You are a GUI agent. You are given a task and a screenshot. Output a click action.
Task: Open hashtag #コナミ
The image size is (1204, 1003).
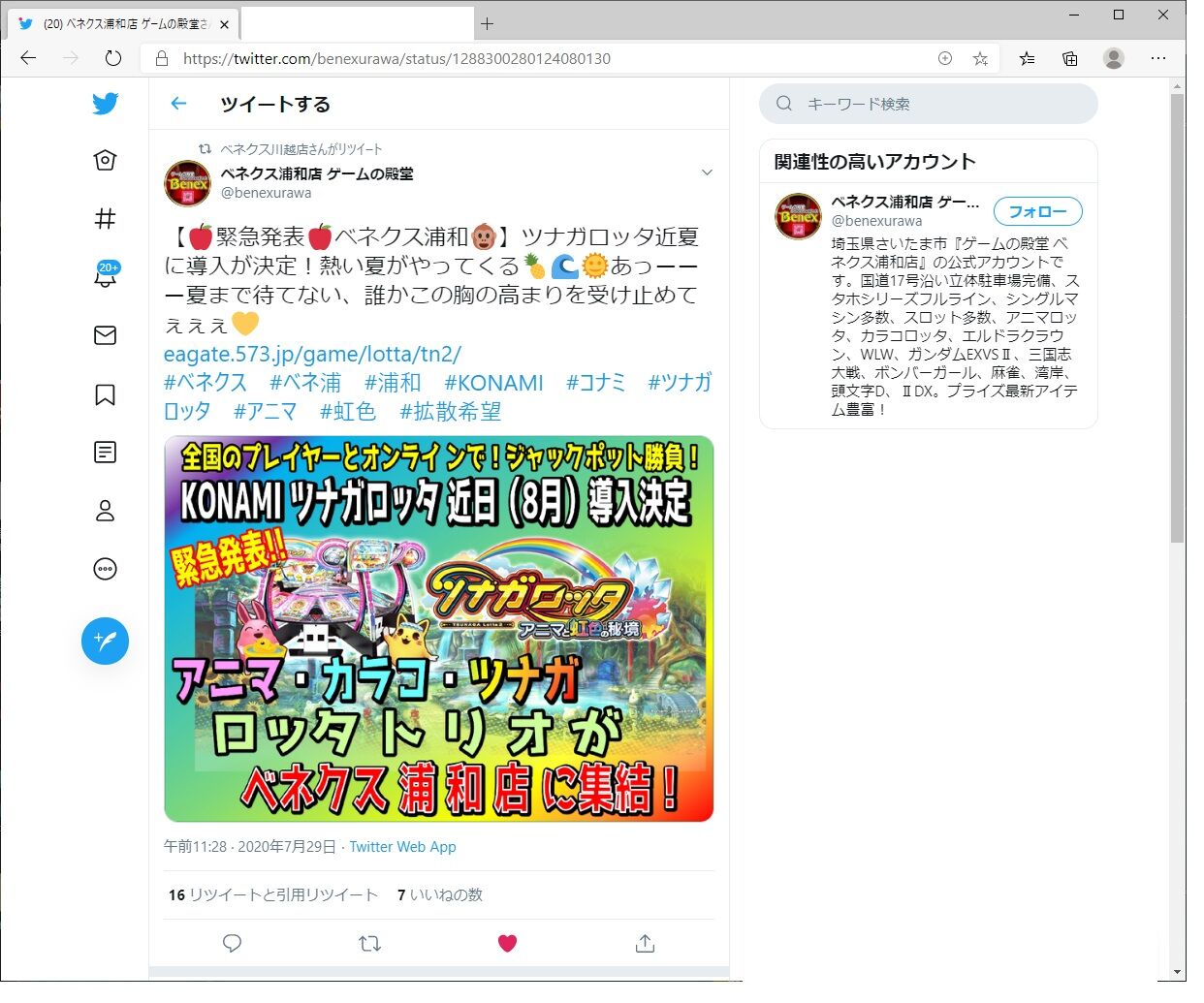tap(596, 383)
